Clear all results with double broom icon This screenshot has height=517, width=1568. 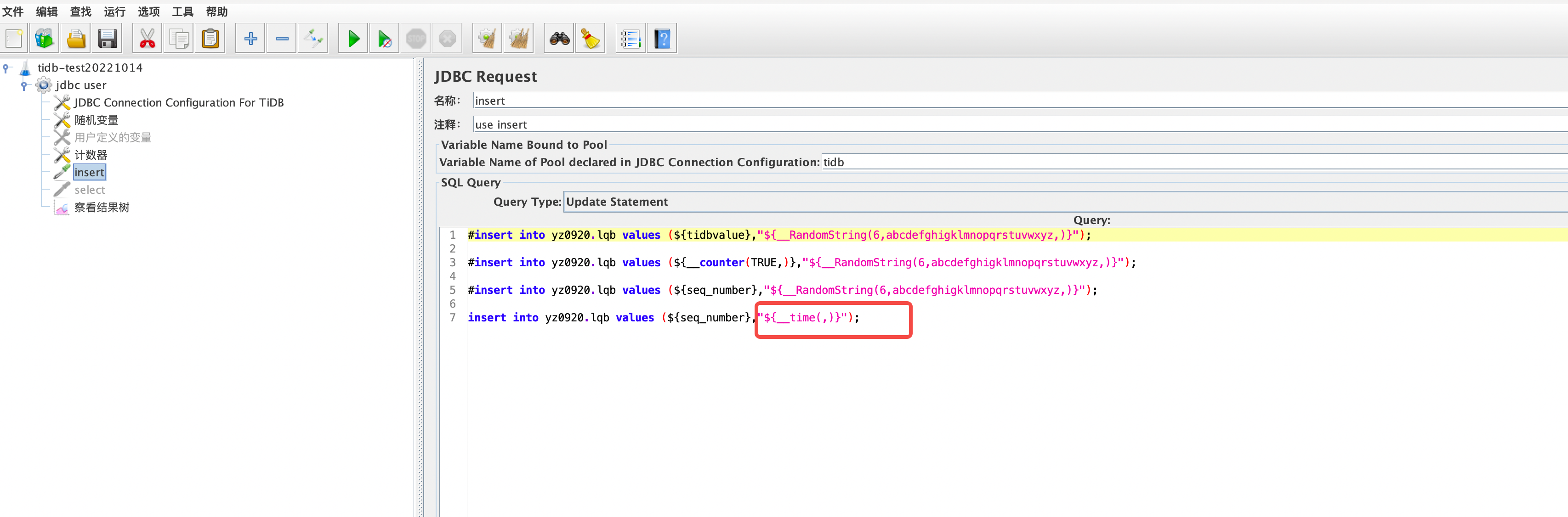pos(519,39)
